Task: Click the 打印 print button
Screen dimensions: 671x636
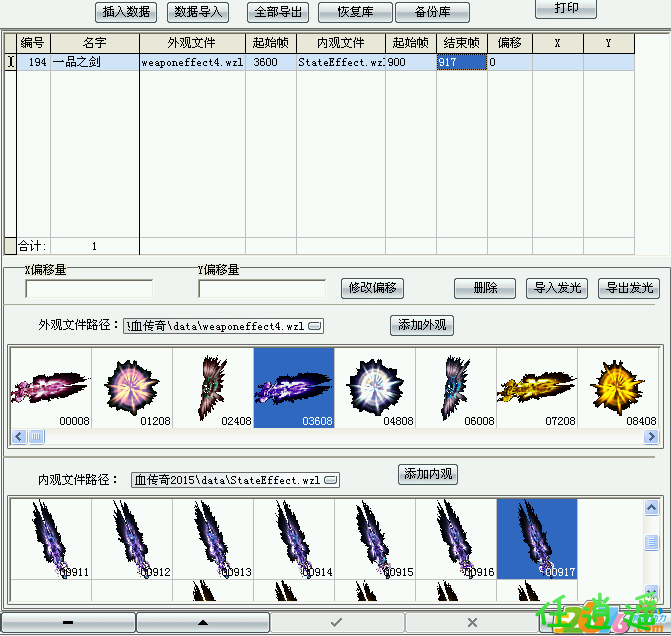Action: click(x=566, y=9)
